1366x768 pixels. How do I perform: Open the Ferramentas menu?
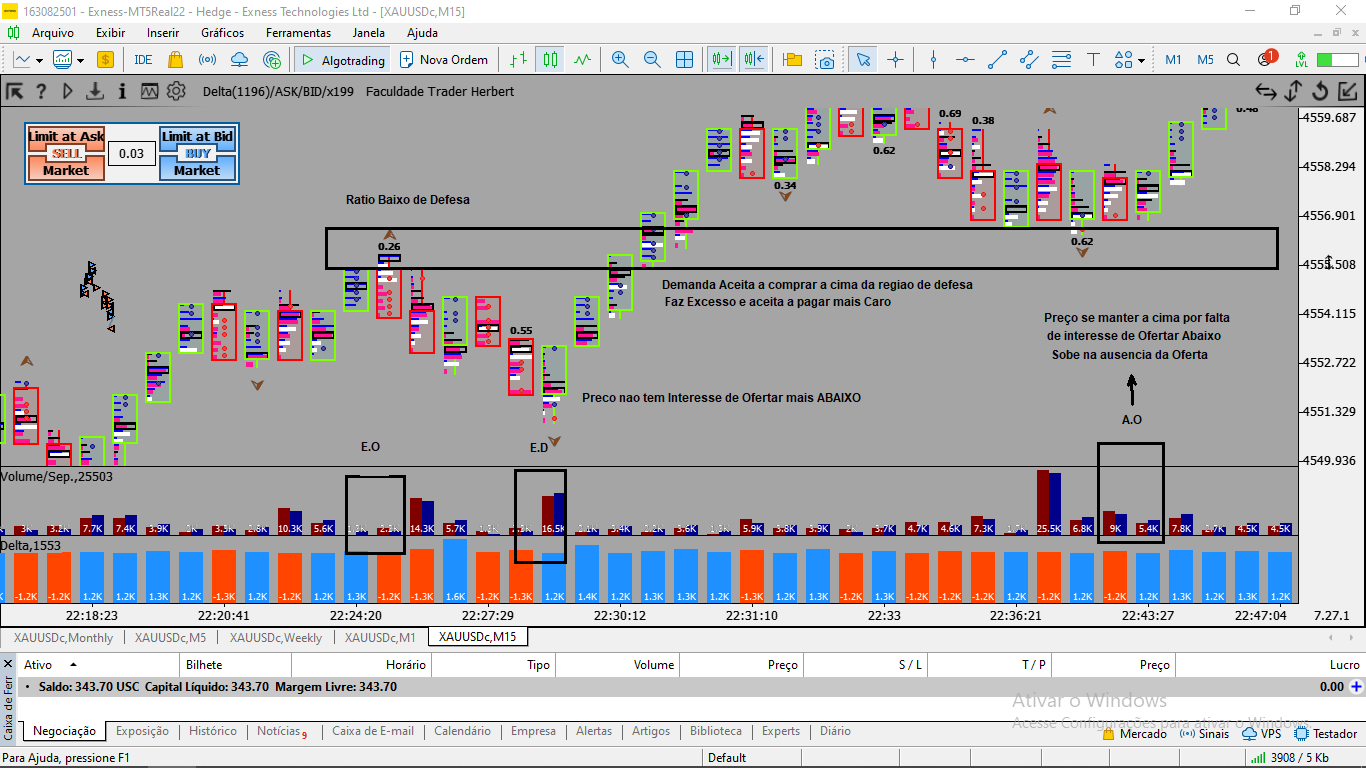click(x=298, y=32)
